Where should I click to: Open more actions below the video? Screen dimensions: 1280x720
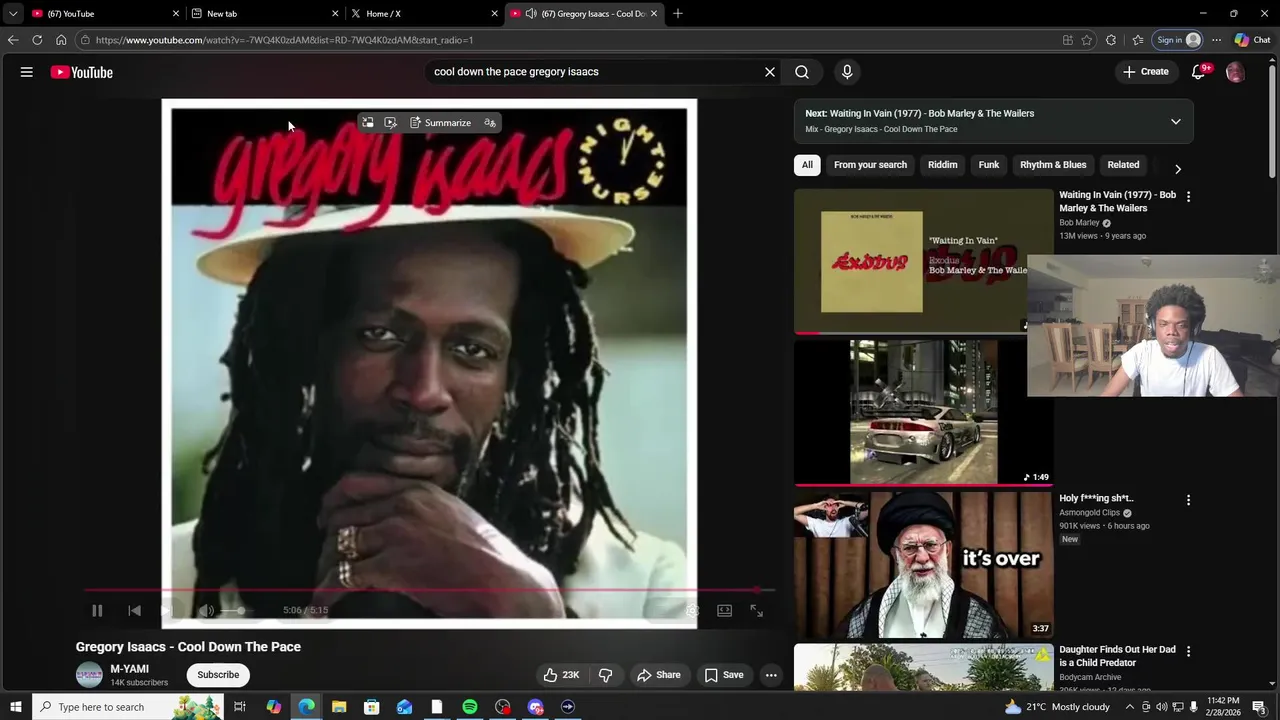coord(771,675)
